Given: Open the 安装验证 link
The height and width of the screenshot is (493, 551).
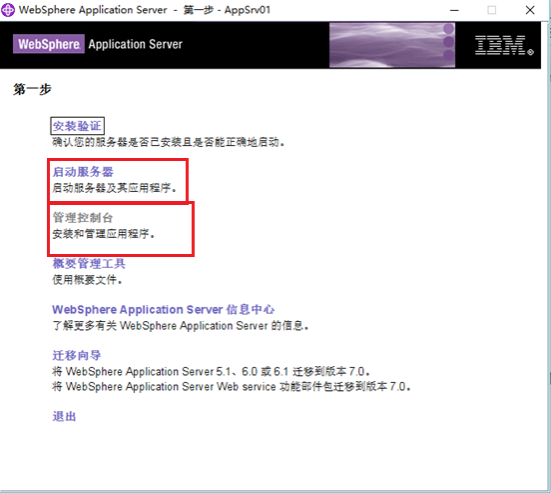Looking at the screenshot, I should pyautogui.click(x=77, y=126).
